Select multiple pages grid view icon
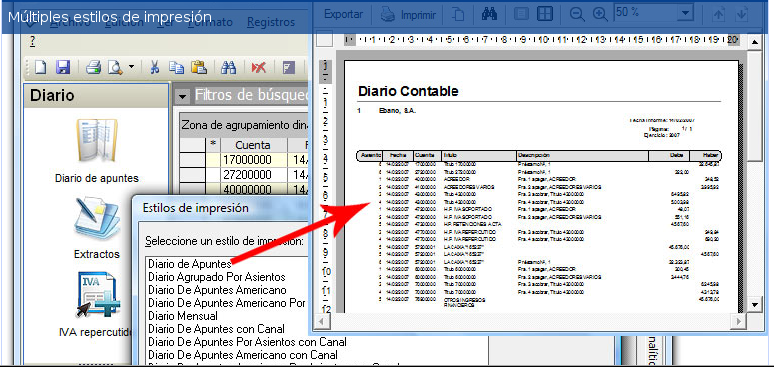 coord(544,15)
